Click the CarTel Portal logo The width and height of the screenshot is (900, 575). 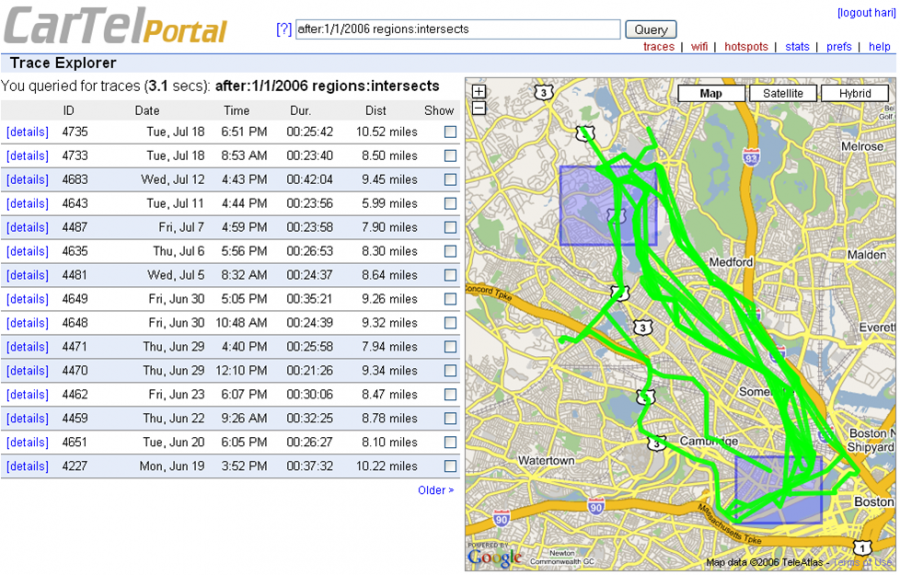(x=116, y=26)
